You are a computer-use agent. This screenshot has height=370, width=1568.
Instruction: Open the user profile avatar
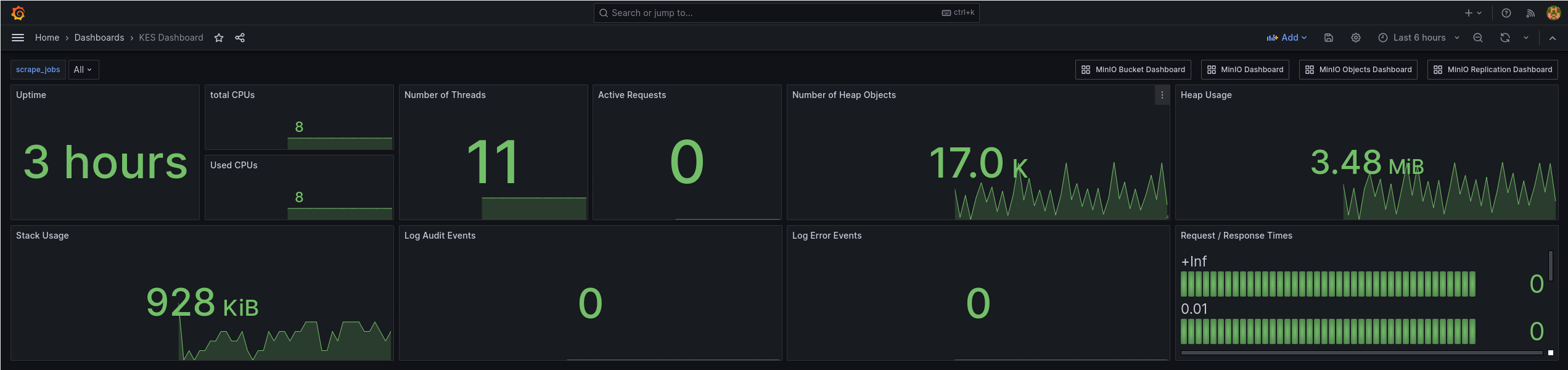point(1554,13)
